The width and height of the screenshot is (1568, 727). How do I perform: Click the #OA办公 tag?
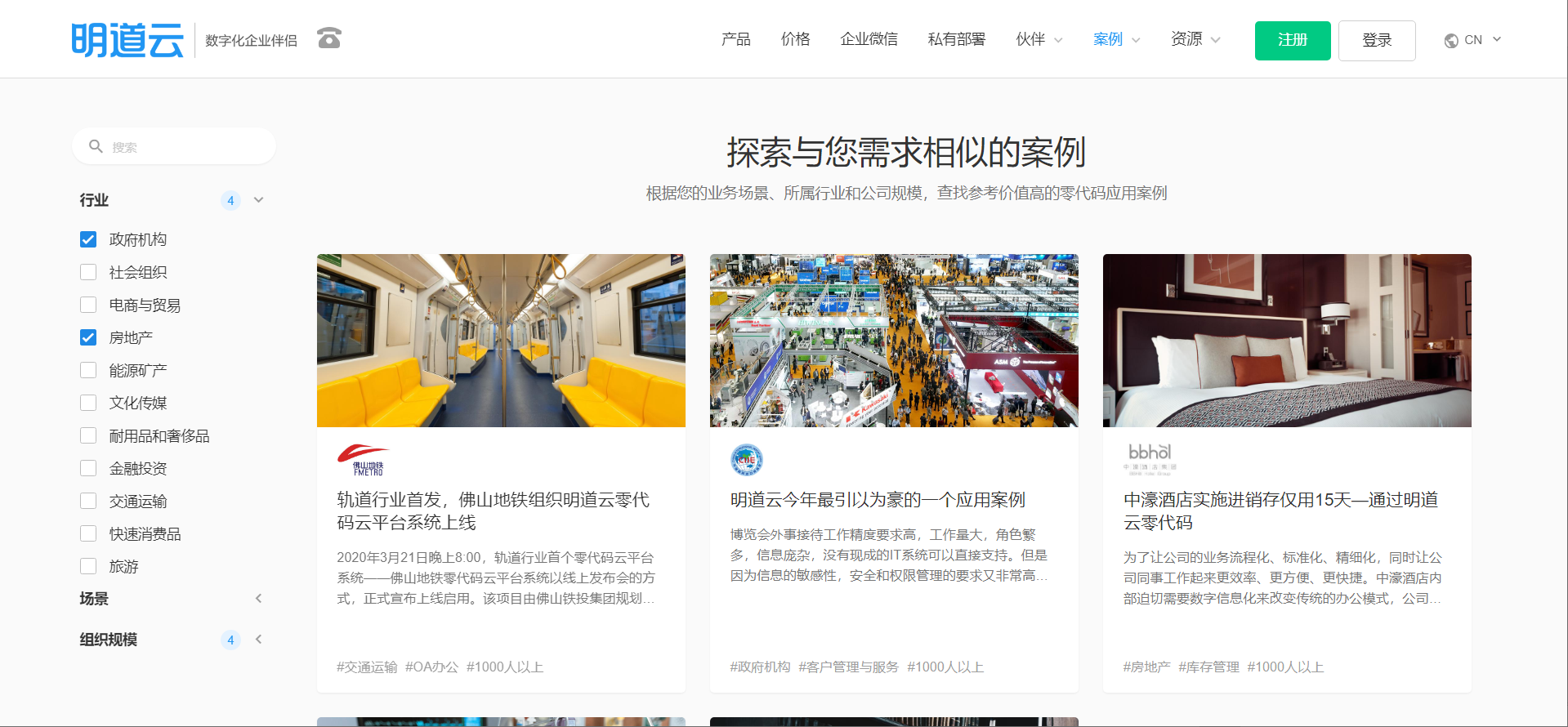pyautogui.click(x=432, y=667)
